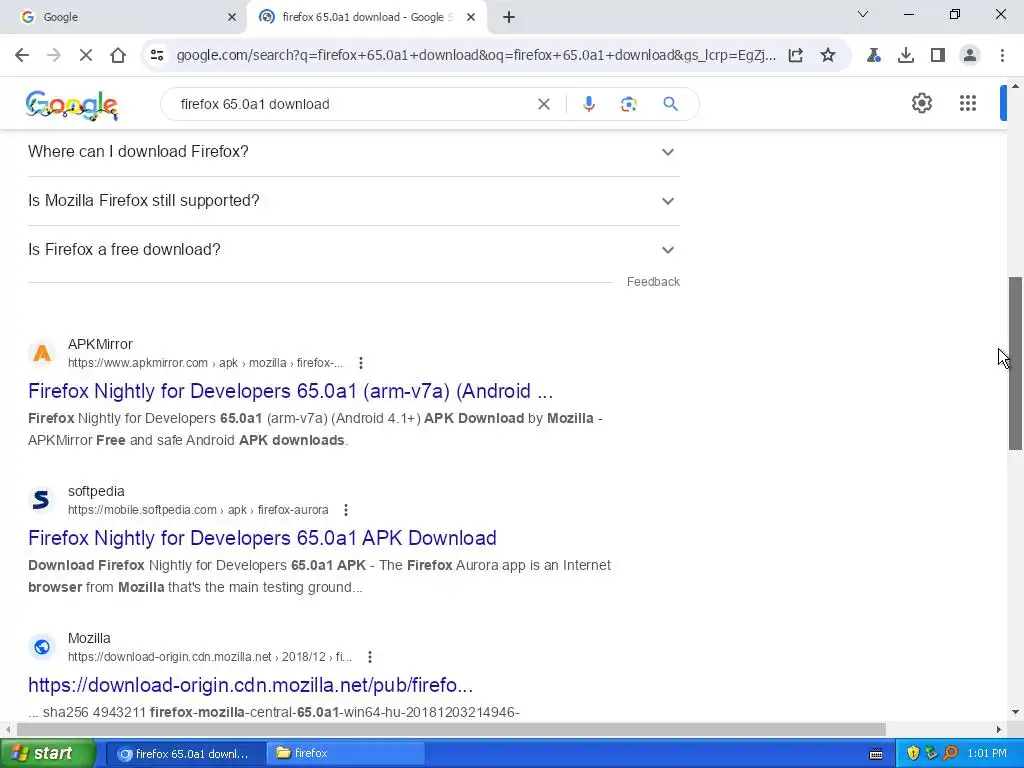Click the security shield tray icon

point(912,753)
